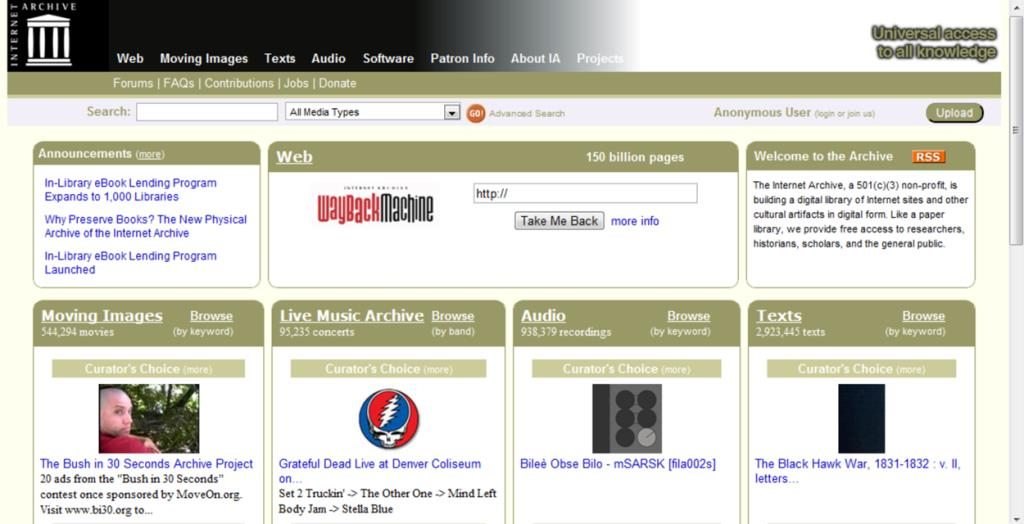Viewport: 1024px width, 524px height.
Task: Click the Anonymous User label
Action: click(x=761, y=112)
